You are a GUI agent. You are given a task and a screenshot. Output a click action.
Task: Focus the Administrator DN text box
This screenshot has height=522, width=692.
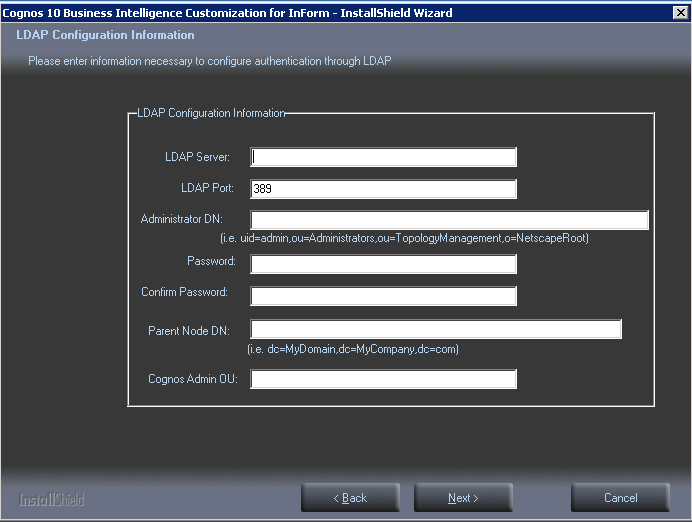click(449, 220)
